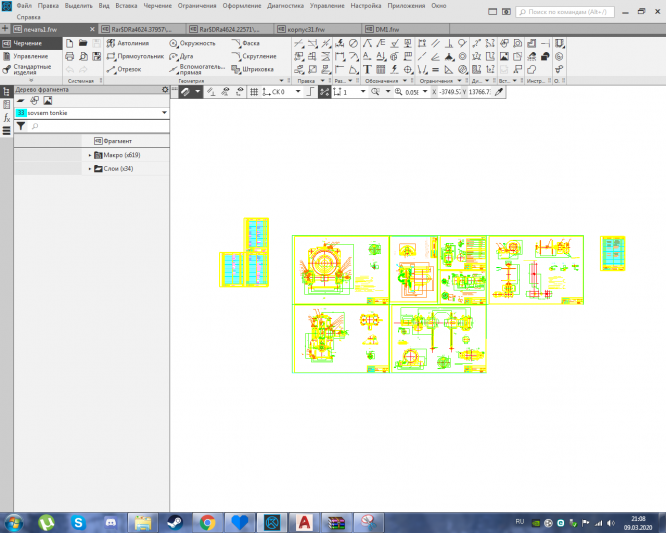Image resolution: width=666 pixels, height=533 pixels.
Task: Click the tree search input field
Action: point(99,126)
